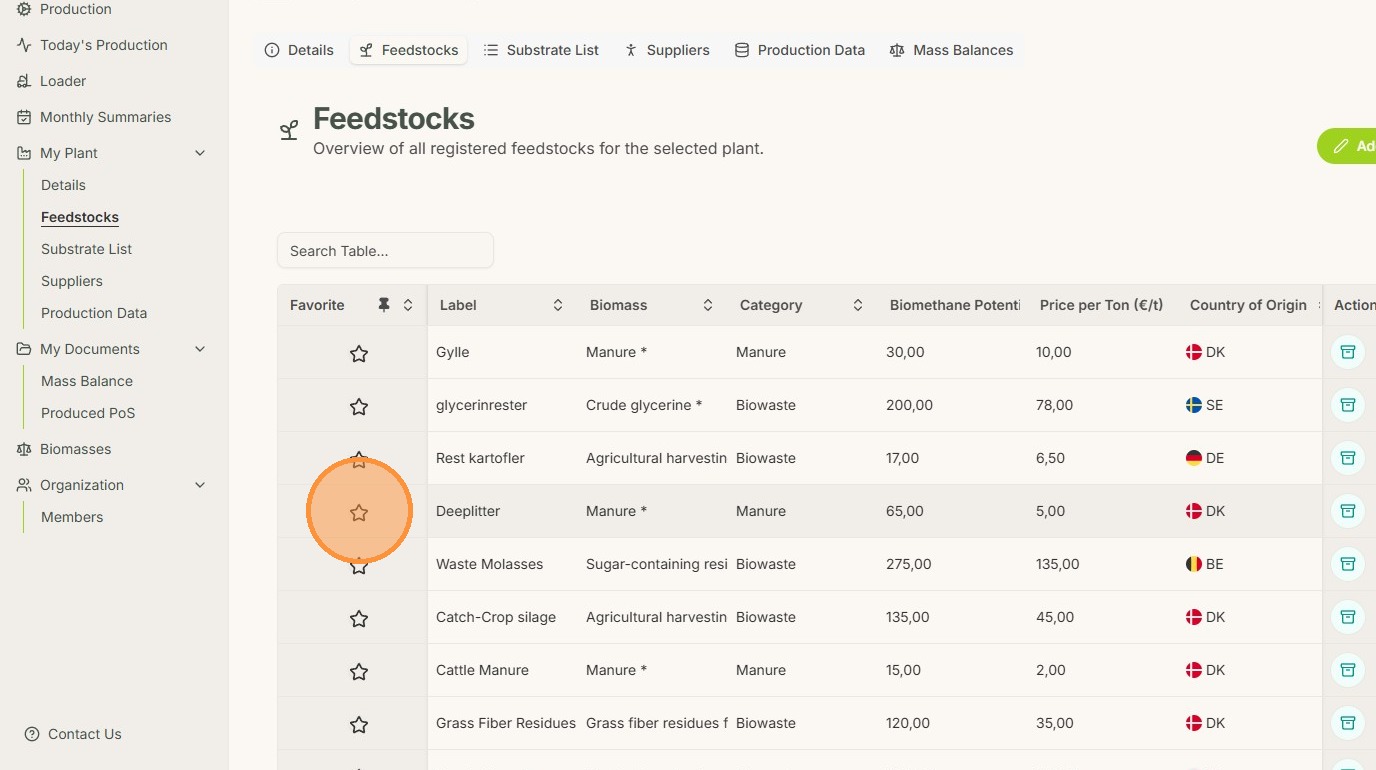Open Today's Production from sidebar

click(x=103, y=45)
